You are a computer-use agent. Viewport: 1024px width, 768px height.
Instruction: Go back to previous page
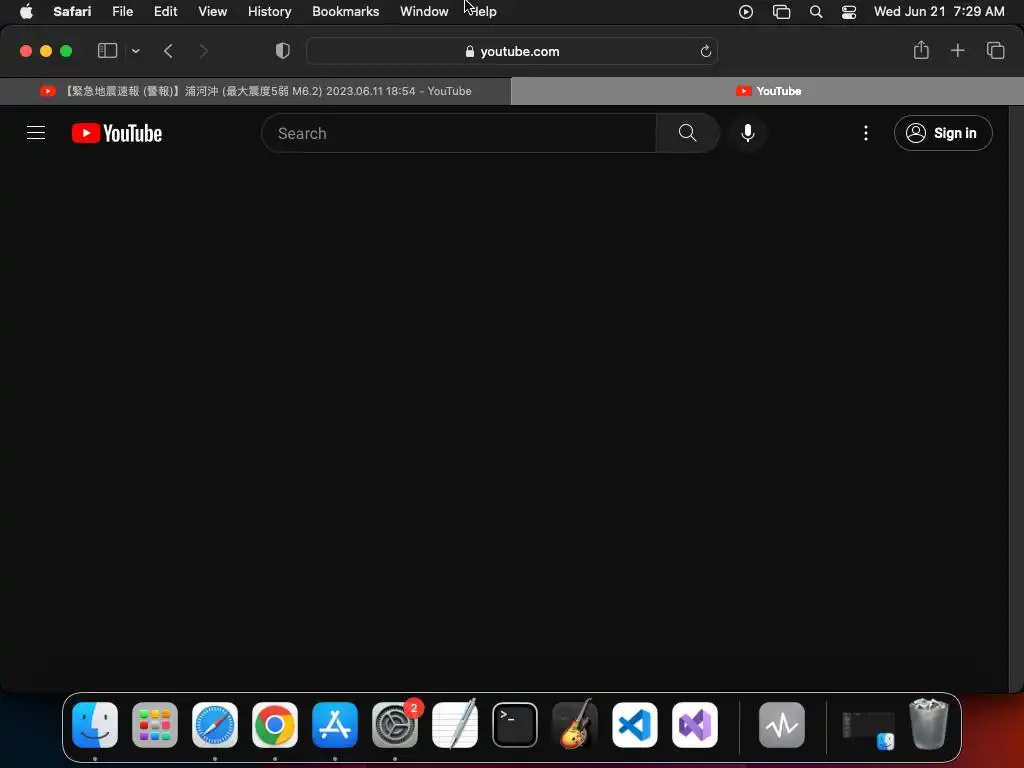[x=168, y=51]
